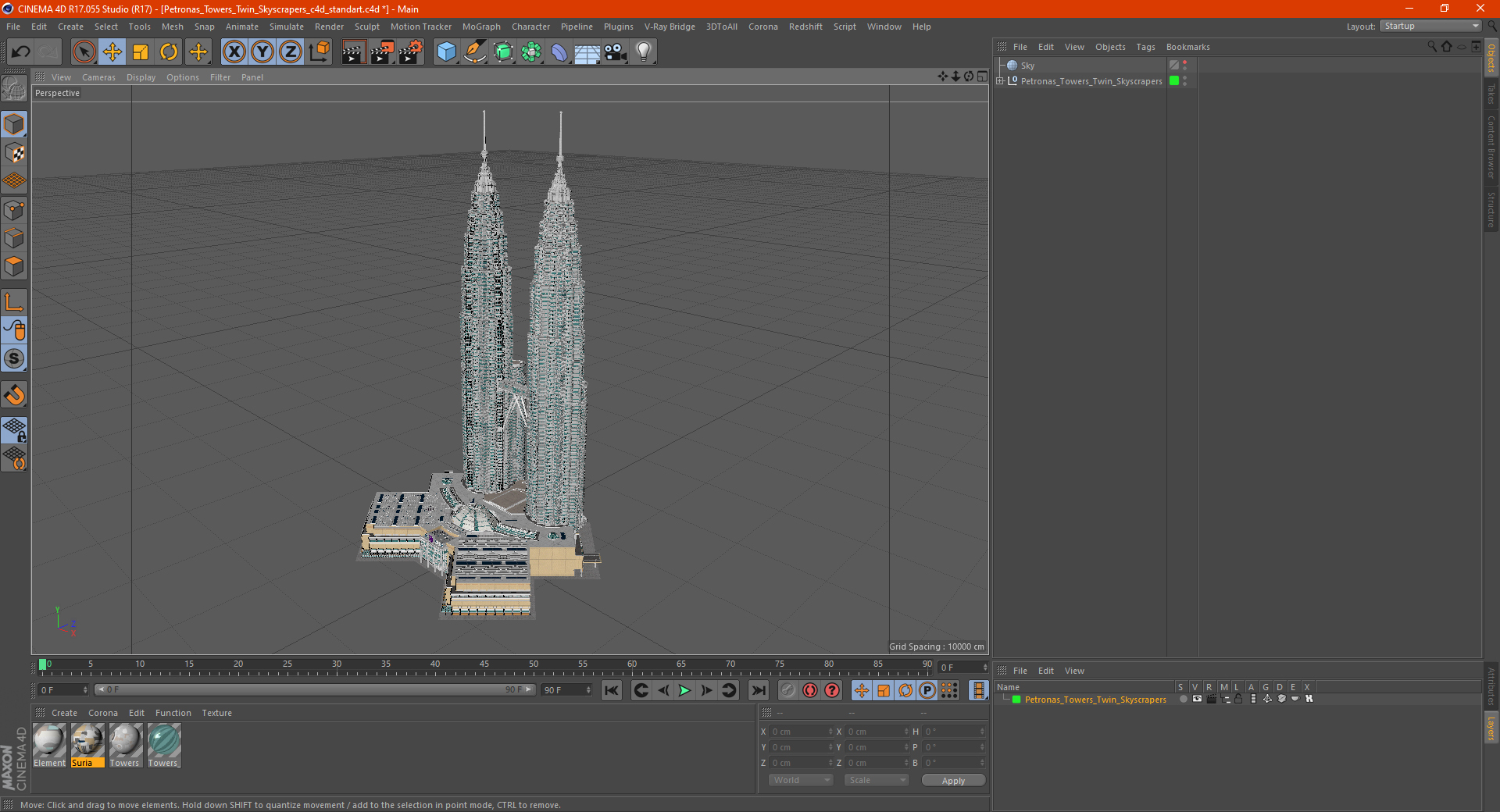This screenshot has height=812, width=1500.
Task: Open the World coordinate dropdown
Action: (x=801, y=781)
